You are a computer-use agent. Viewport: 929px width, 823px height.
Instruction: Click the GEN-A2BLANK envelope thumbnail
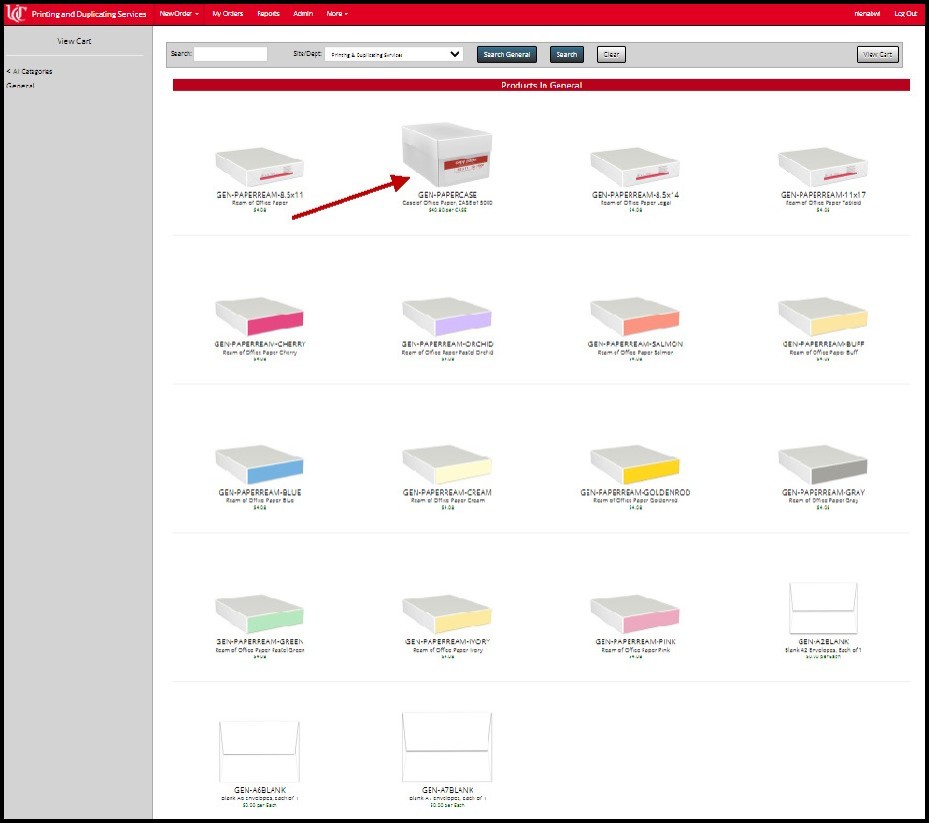point(822,603)
